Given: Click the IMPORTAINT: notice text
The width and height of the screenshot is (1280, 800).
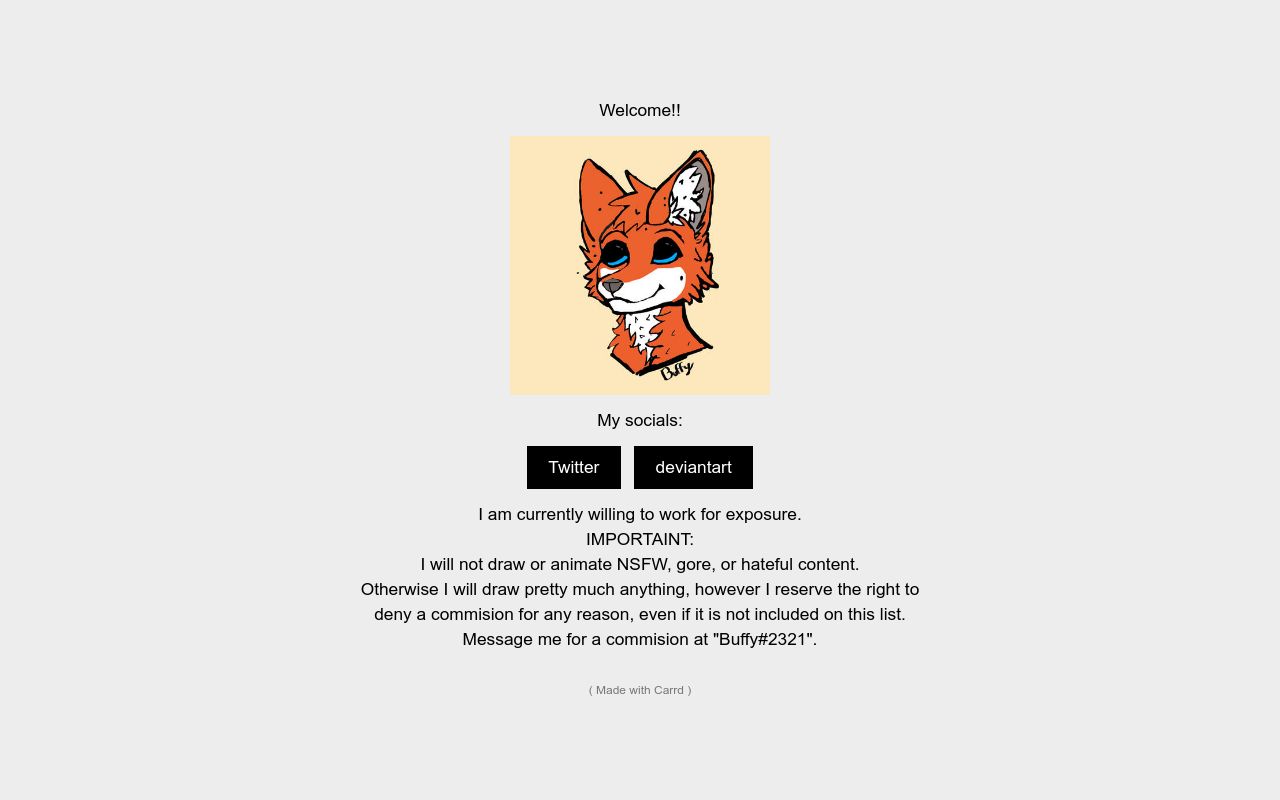Looking at the screenshot, I should (x=640, y=539).
